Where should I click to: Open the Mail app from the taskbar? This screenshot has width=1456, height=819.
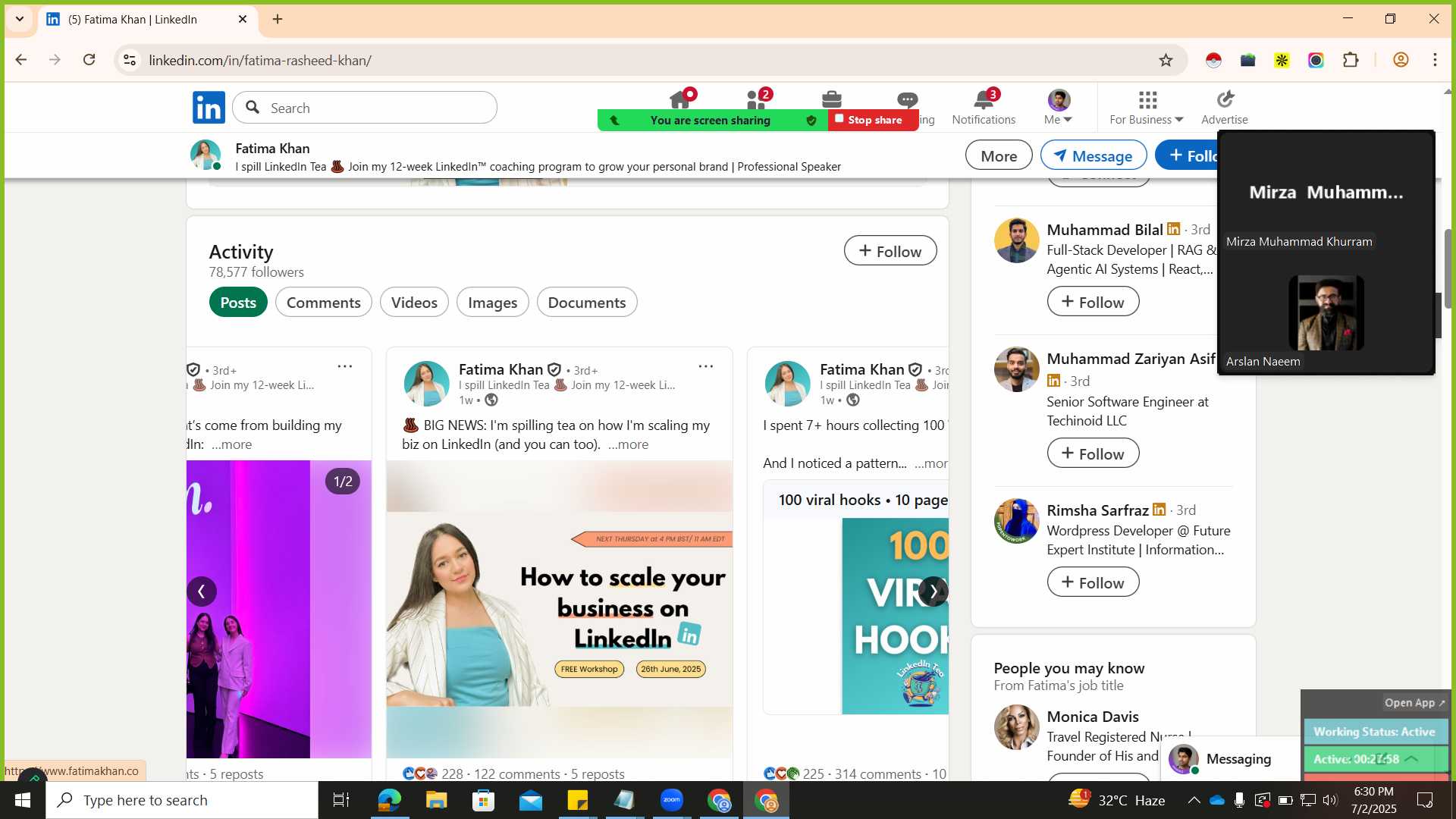531,800
